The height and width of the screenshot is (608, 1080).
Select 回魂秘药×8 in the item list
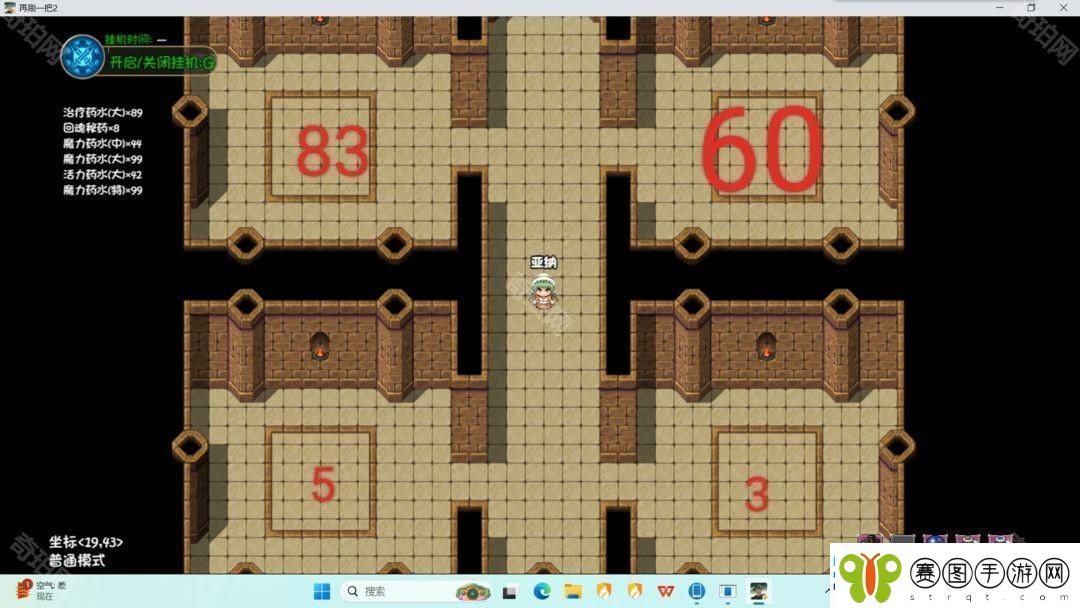[x=91, y=128]
